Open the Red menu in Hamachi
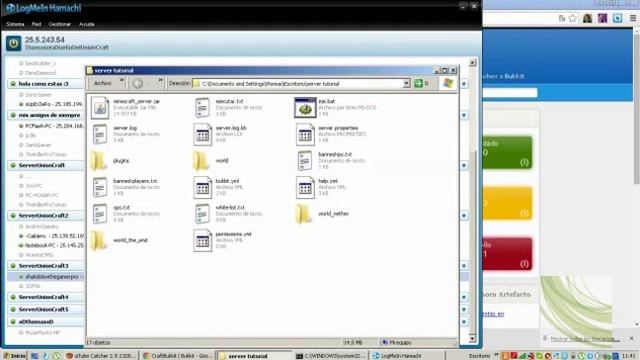The height and width of the screenshot is (360, 640). (x=36, y=24)
